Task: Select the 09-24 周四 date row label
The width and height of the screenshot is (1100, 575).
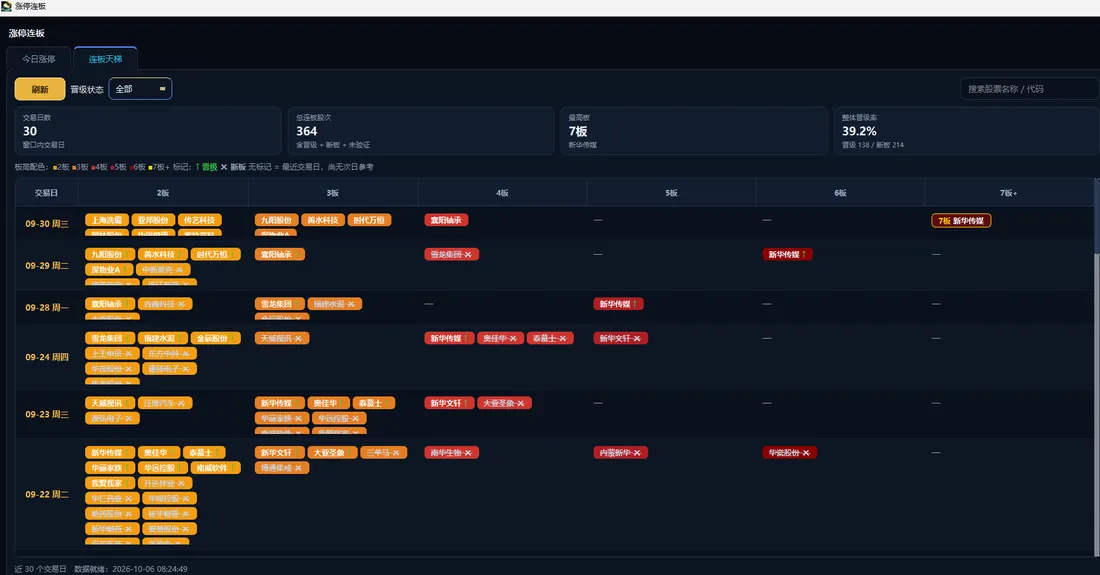Action: click(x=47, y=357)
